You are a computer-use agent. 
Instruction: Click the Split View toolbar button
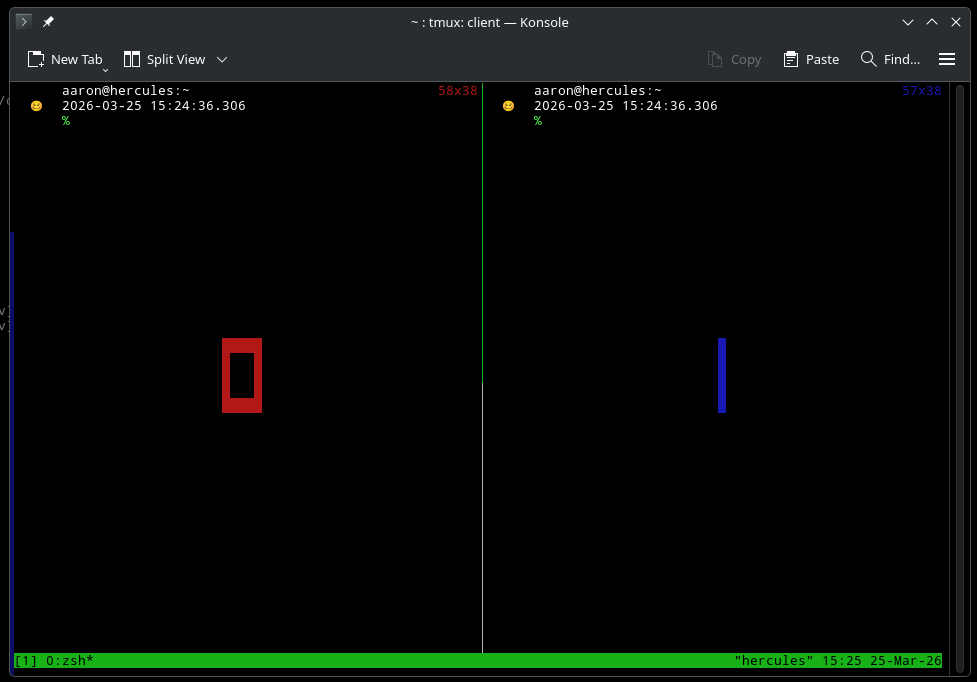[165, 60]
